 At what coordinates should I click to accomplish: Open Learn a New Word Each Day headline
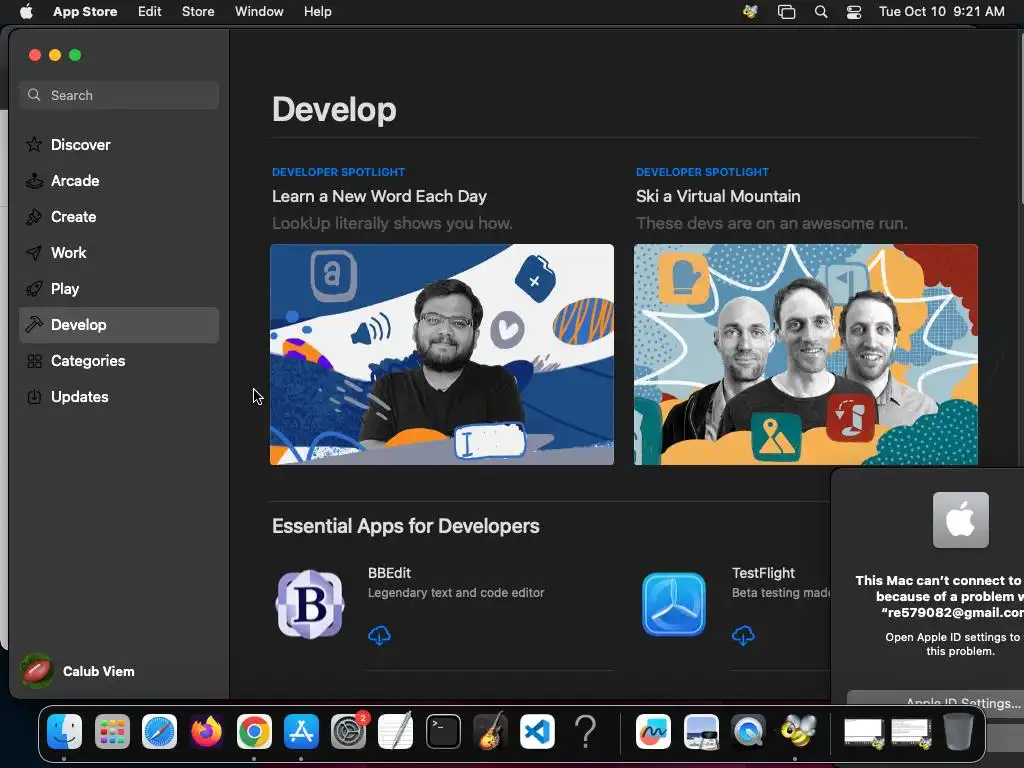coord(379,197)
